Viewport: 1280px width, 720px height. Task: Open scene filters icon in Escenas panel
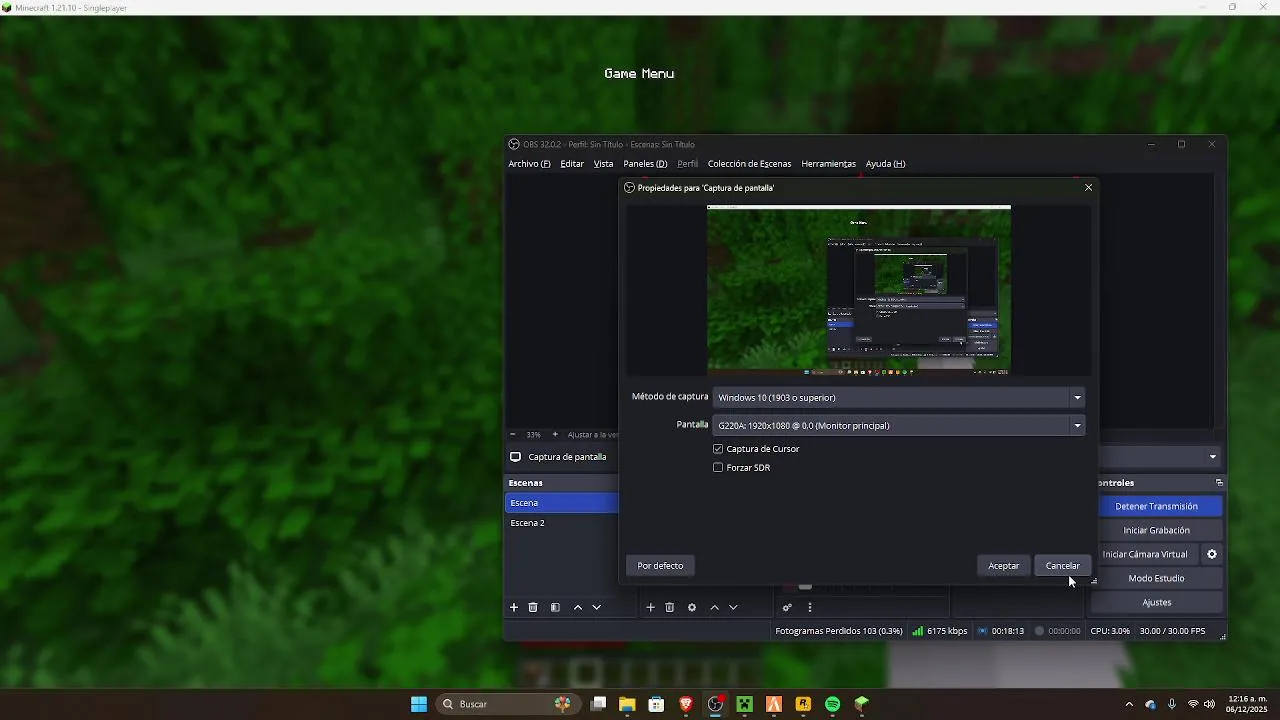tap(555, 607)
